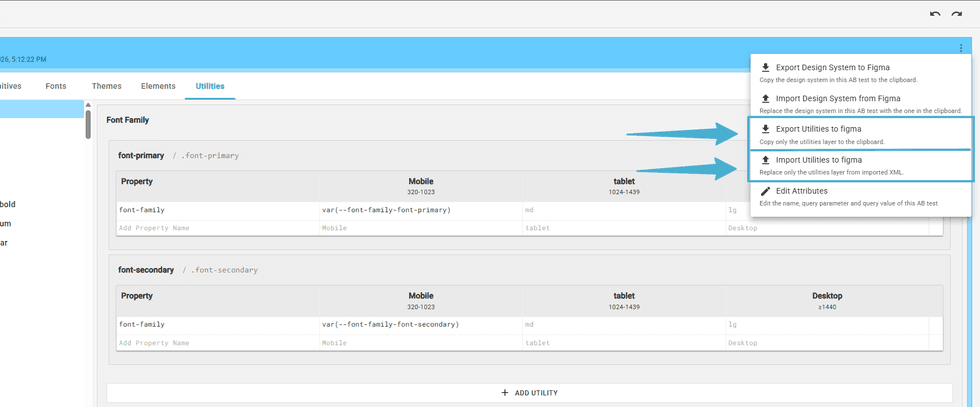Screen dimensions: 980x407
Task: Click font-secondary Add Property Name field
Action: point(218,343)
